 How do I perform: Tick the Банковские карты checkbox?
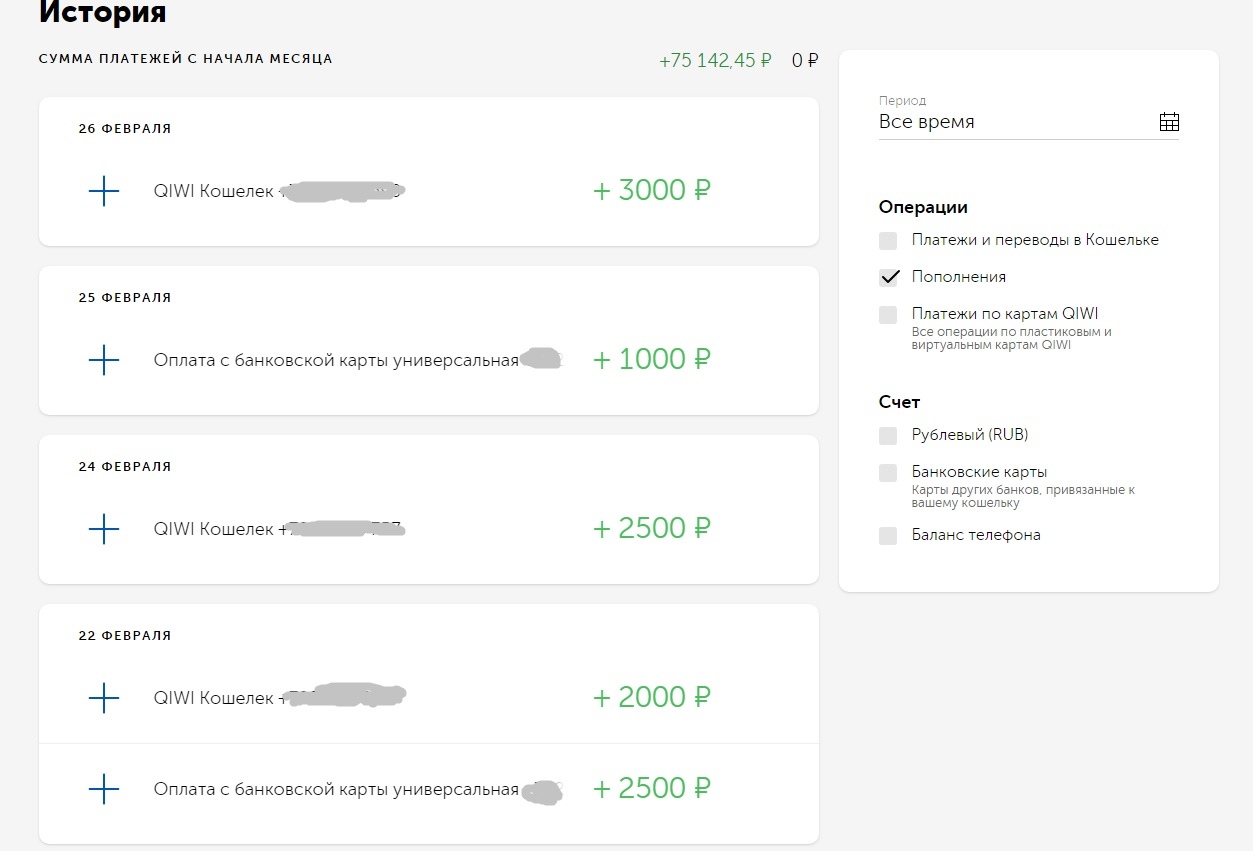pos(888,473)
